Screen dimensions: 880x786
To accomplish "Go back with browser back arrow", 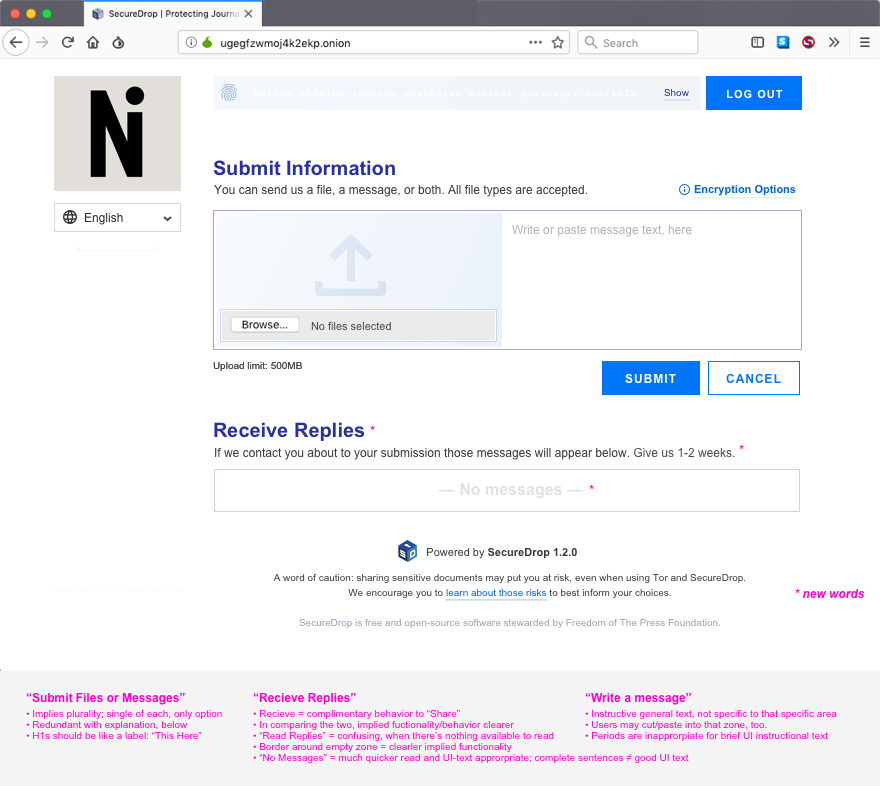I will click(16, 43).
